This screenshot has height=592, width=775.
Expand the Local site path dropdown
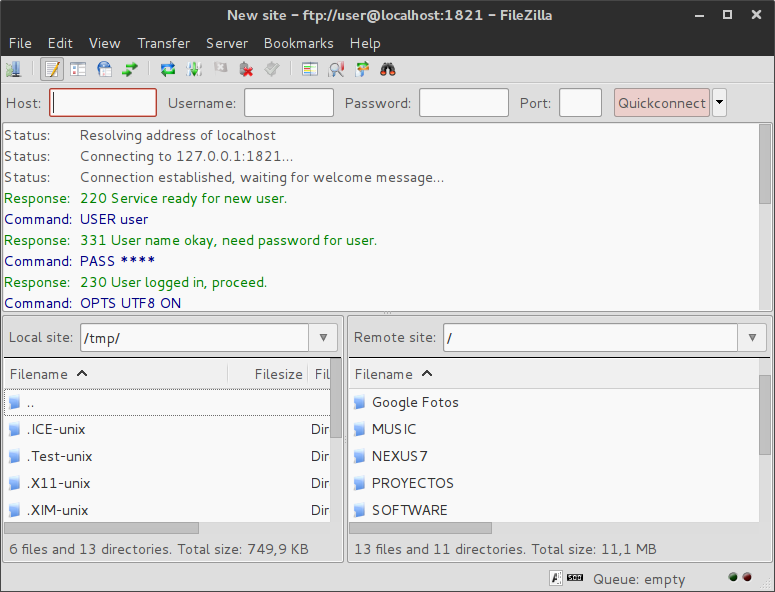[323, 338]
